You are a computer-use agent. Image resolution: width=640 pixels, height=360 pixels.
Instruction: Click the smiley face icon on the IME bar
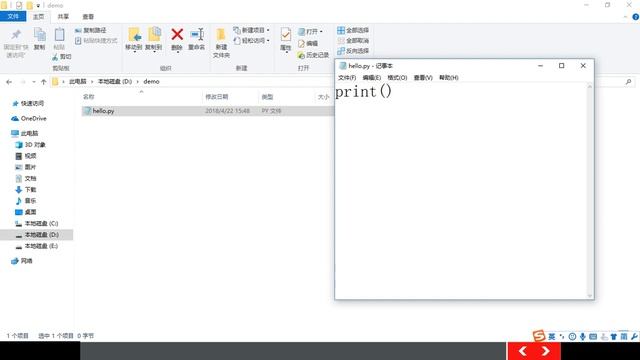click(x=572, y=336)
